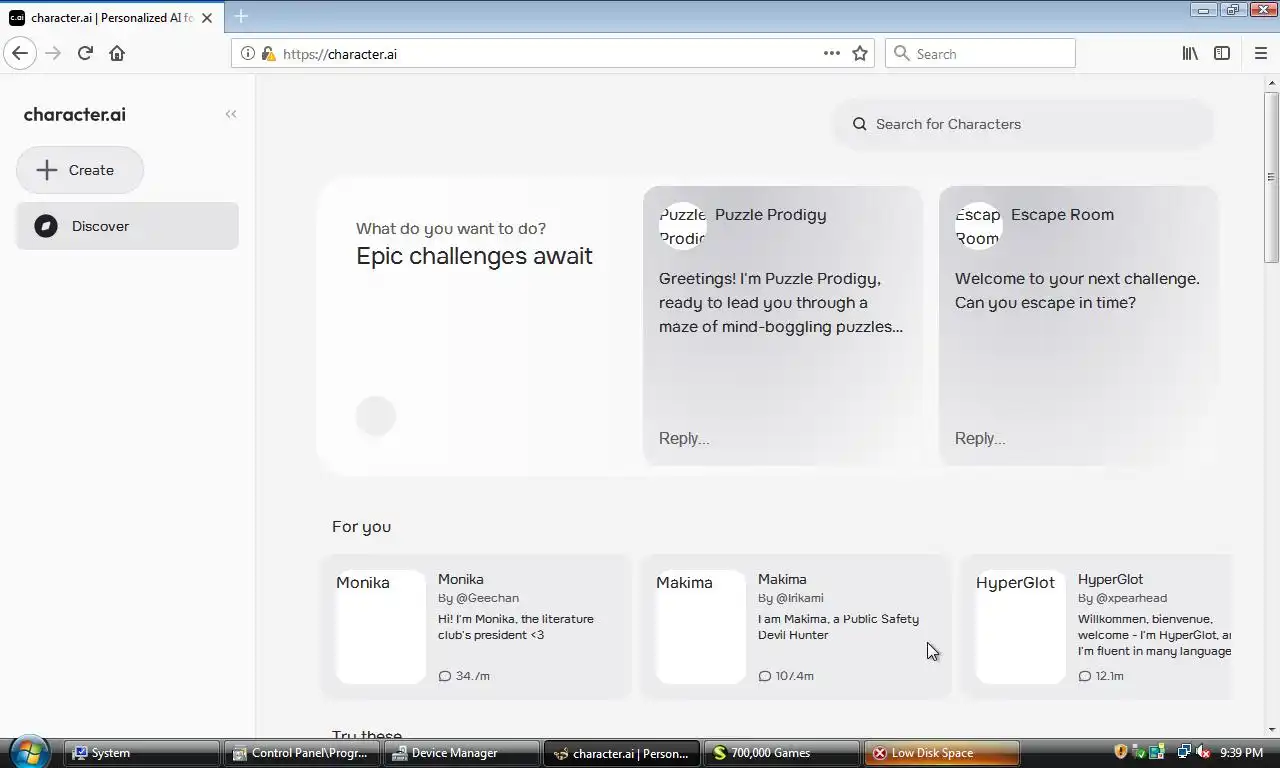Show site information icon in address bar
The width and height of the screenshot is (1280, 768).
coord(248,54)
